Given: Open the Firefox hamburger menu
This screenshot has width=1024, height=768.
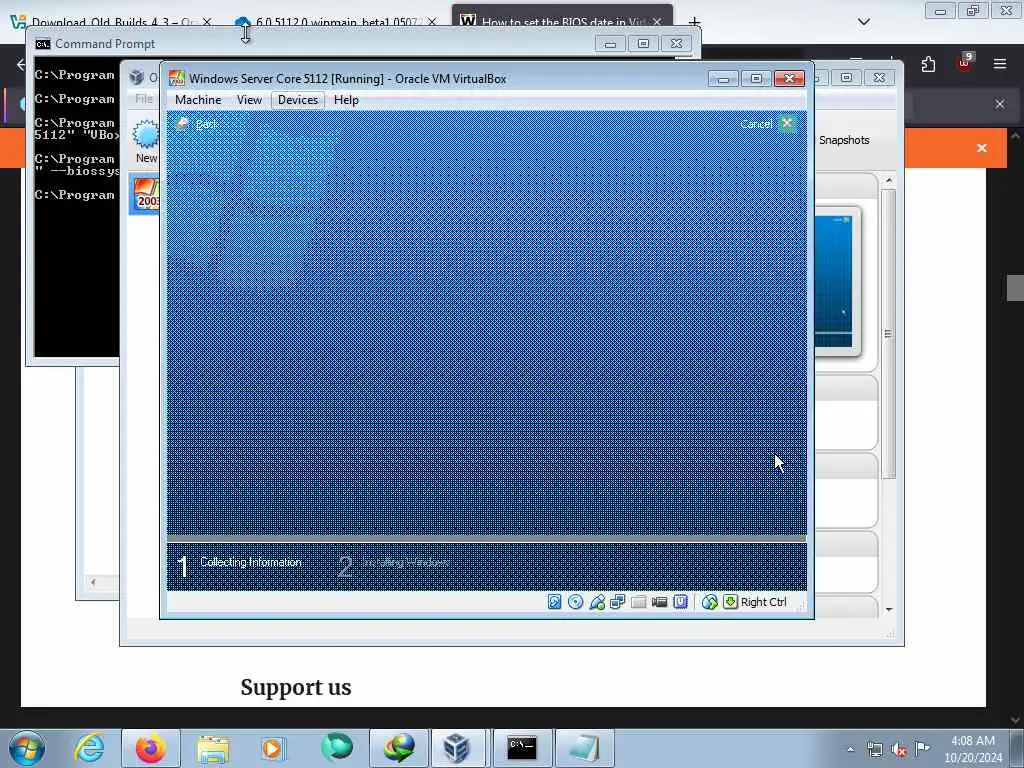Looking at the screenshot, I should coord(1000,64).
